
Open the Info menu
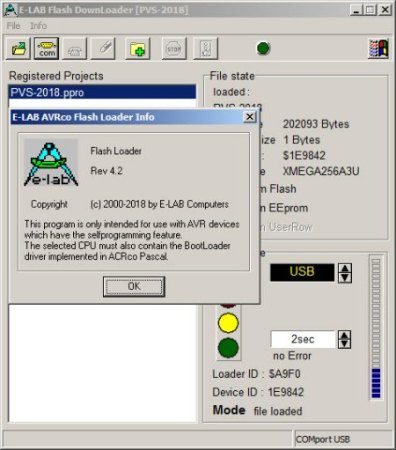pyautogui.click(x=38, y=26)
